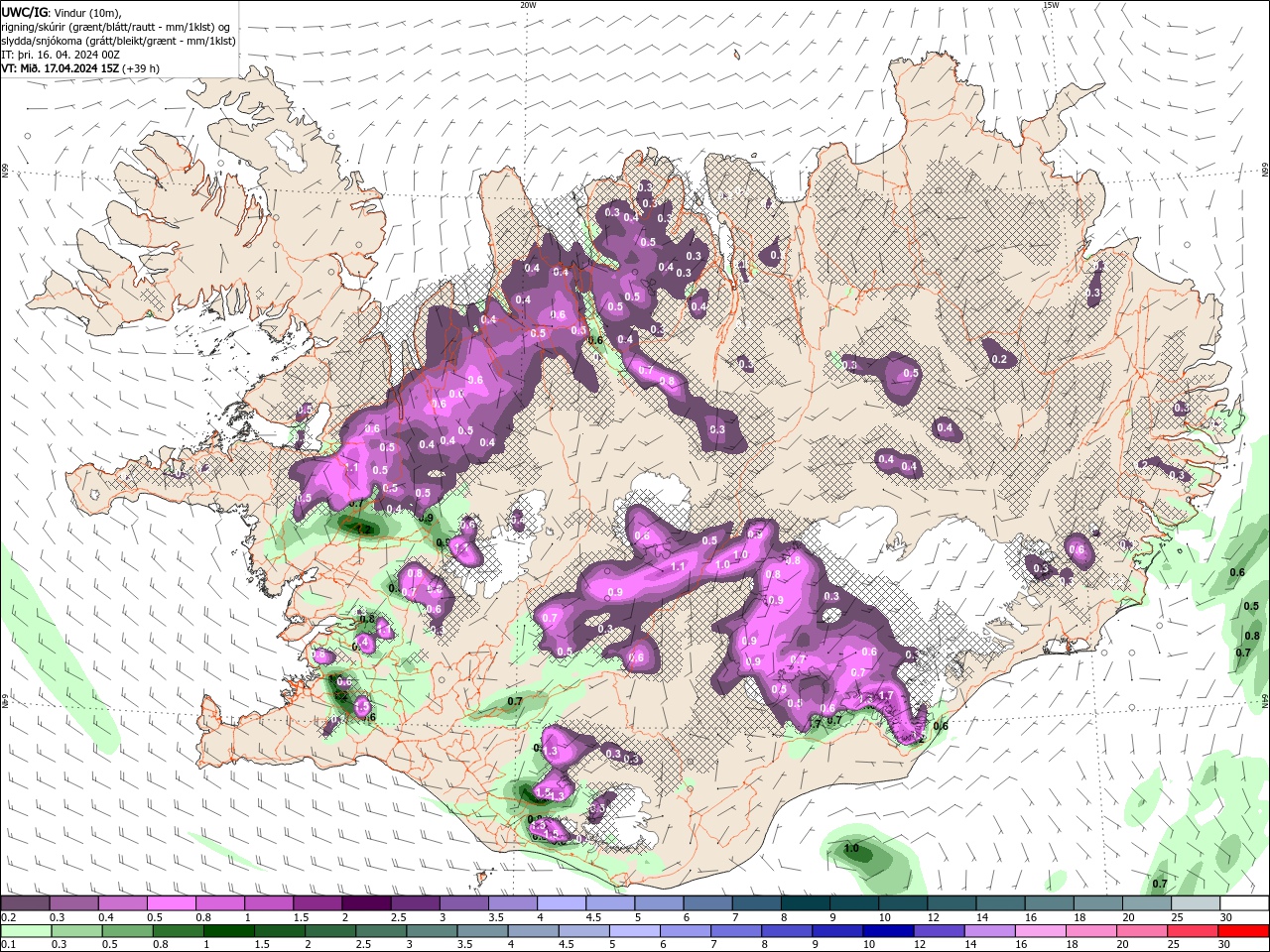Image resolution: width=1270 pixels, height=952 pixels.
Task: Select lower legend swatch between 2 and 2.5
Action: click(329, 931)
